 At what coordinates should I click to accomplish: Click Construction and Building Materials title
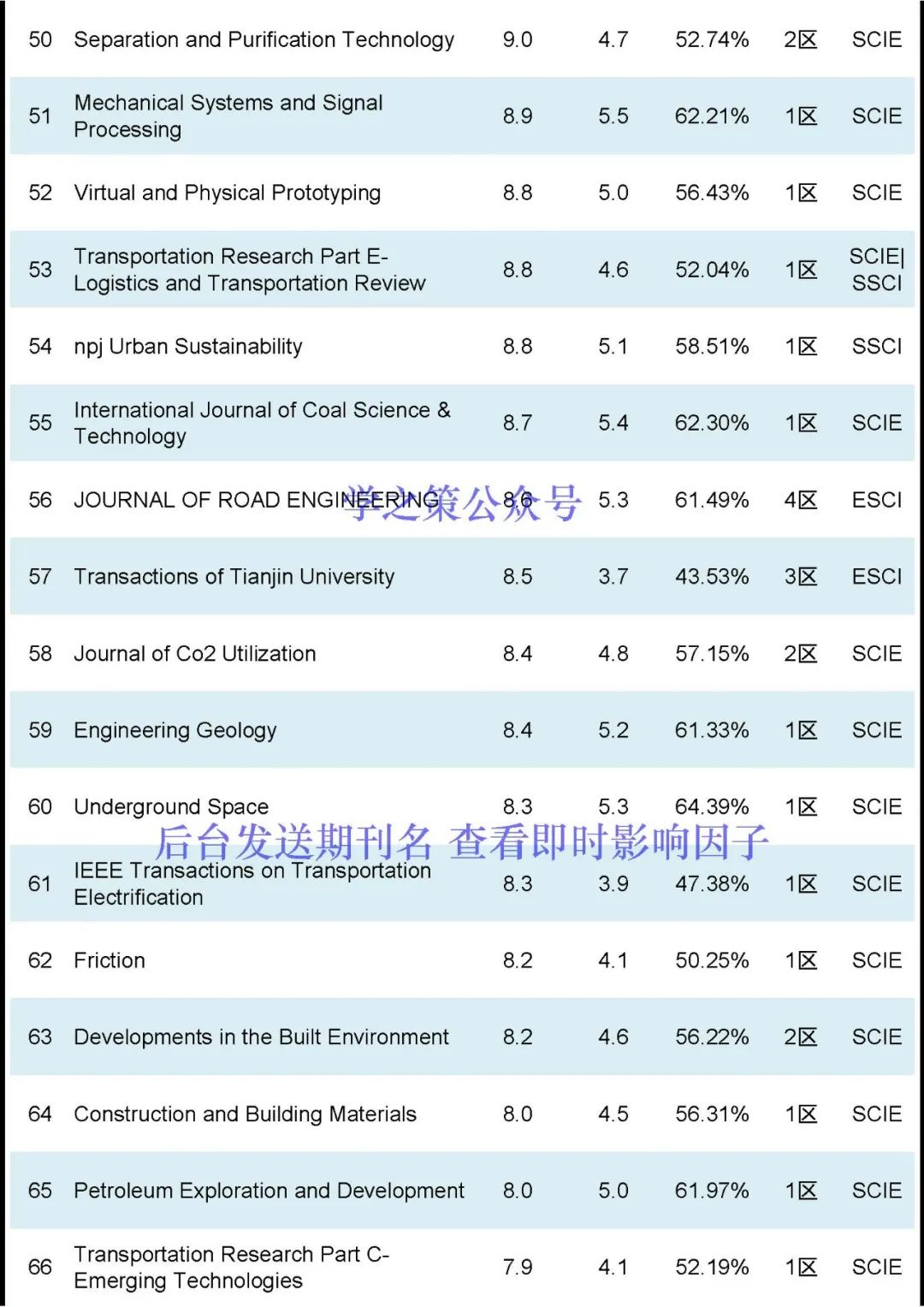245,1114
